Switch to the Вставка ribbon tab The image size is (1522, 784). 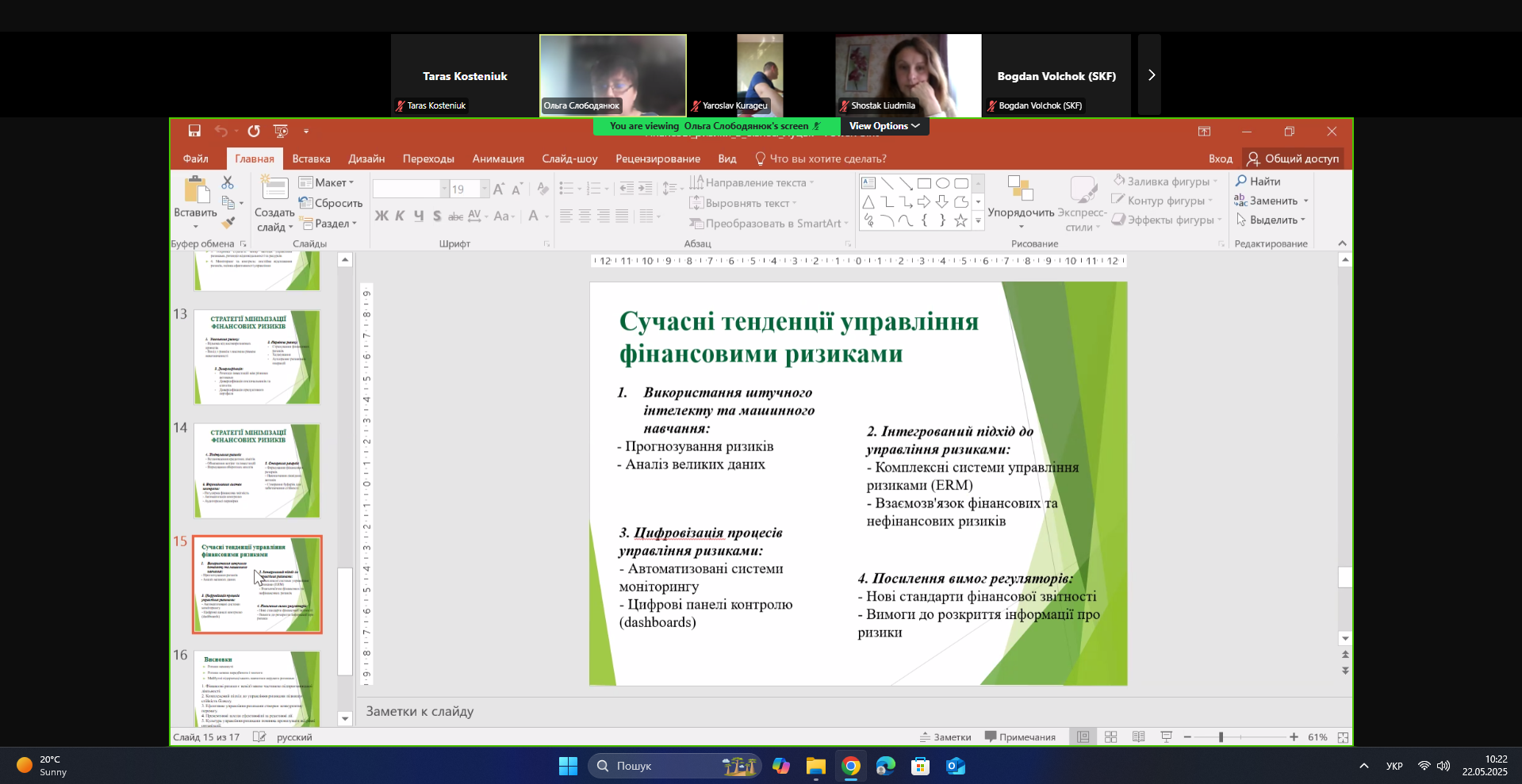pos(310,159)
